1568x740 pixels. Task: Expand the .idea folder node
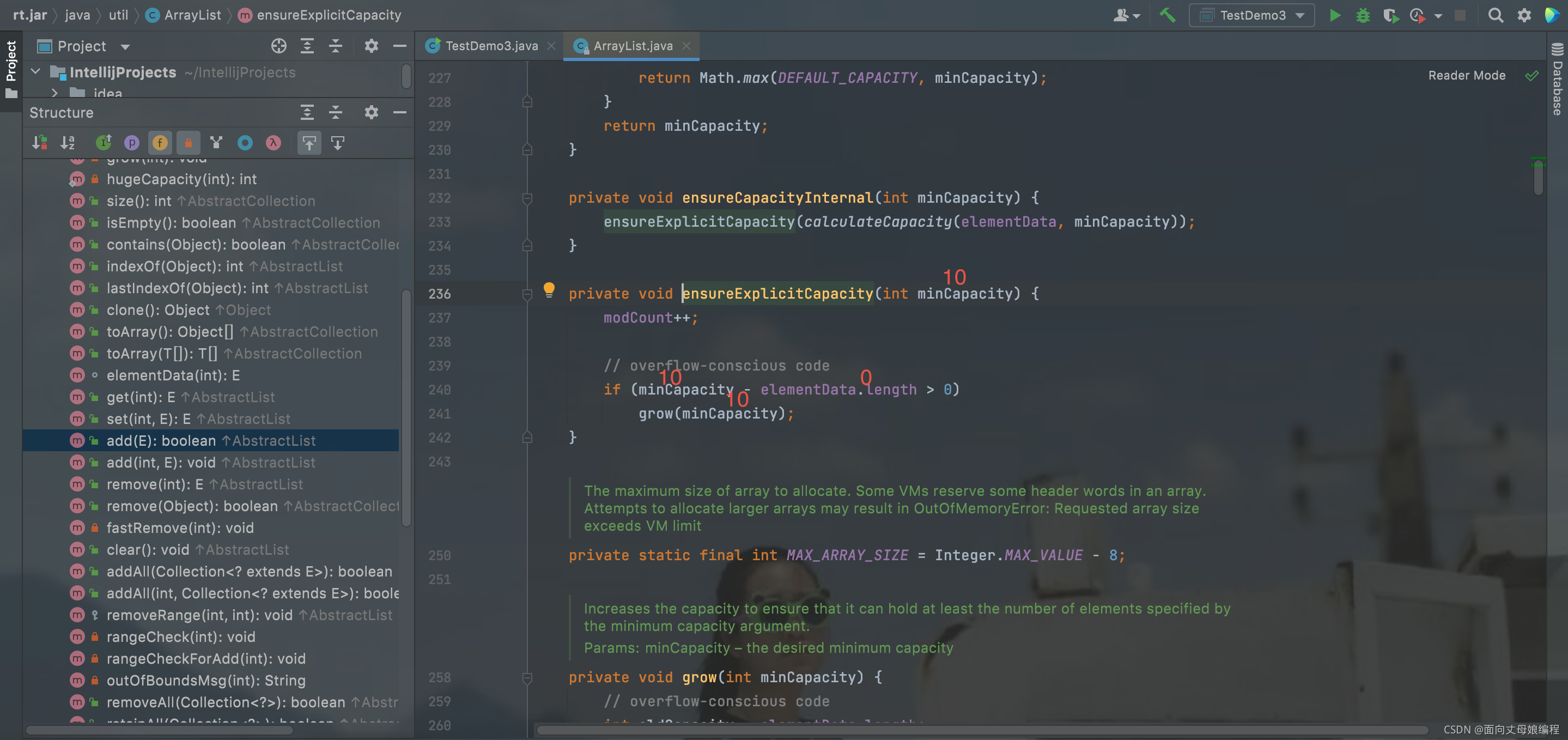tap(55, 93)
